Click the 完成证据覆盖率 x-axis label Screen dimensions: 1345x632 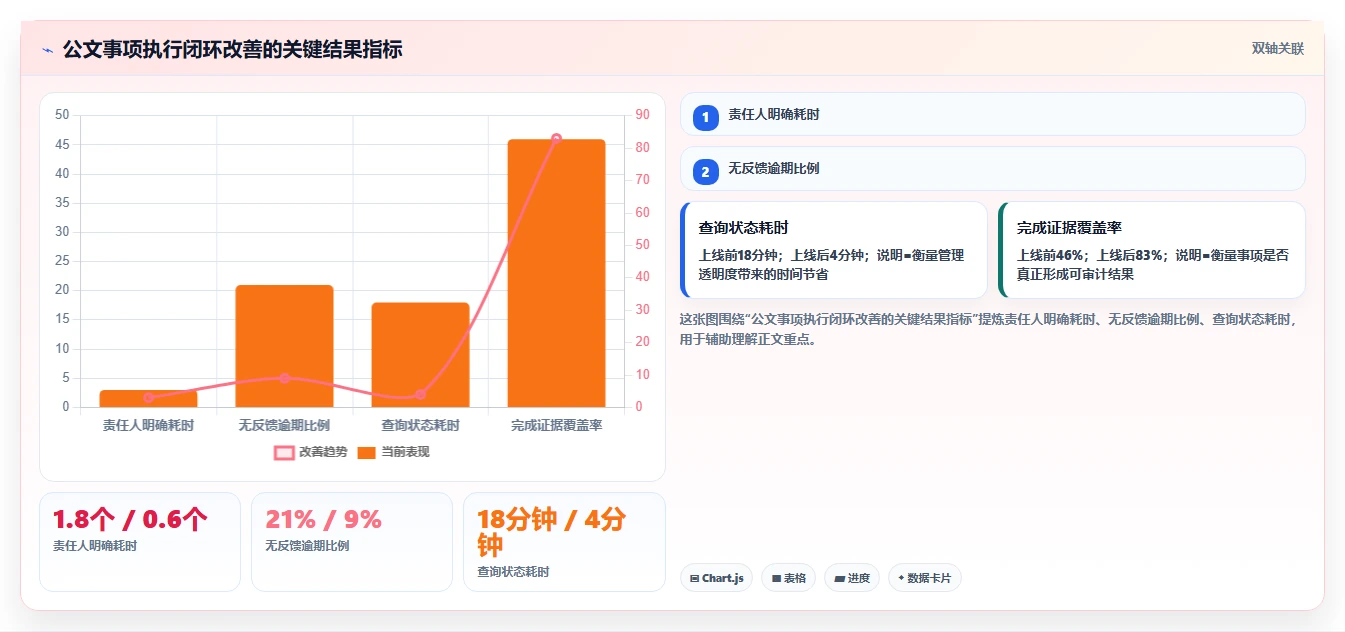click(556, 426)
